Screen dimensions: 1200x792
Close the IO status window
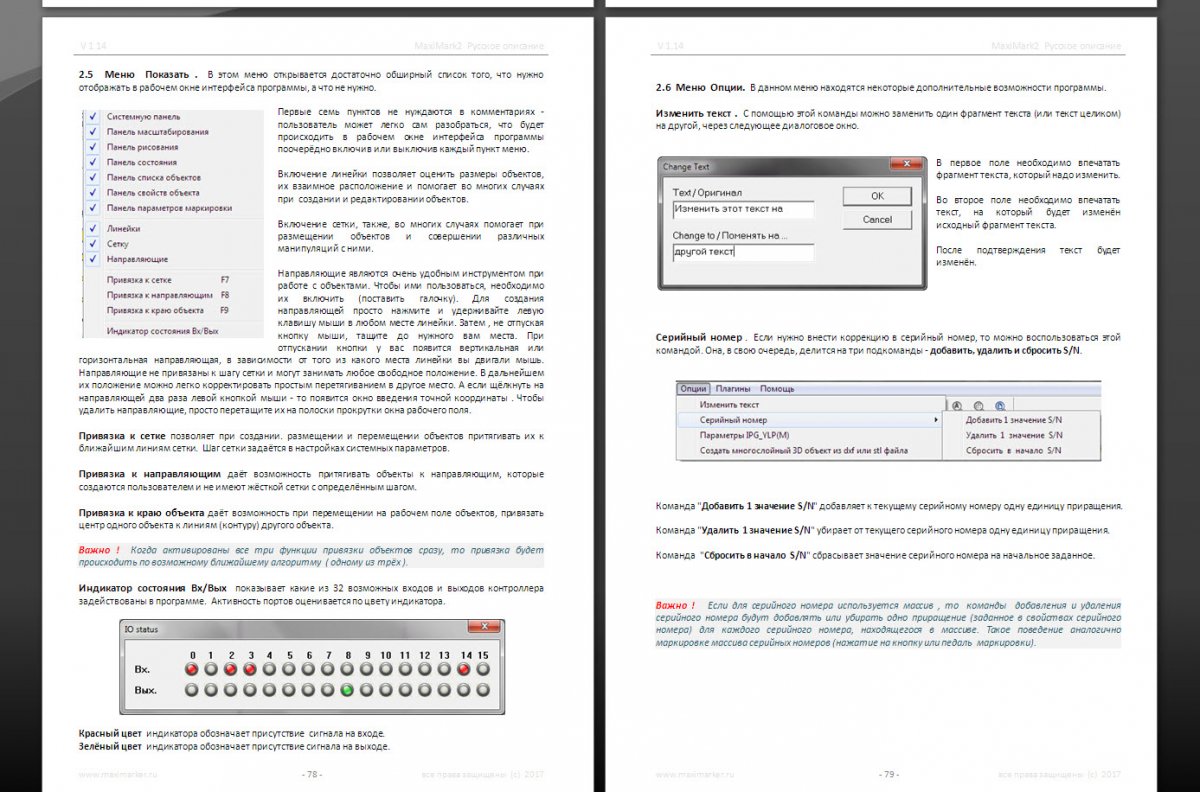[x=483, y=629]
